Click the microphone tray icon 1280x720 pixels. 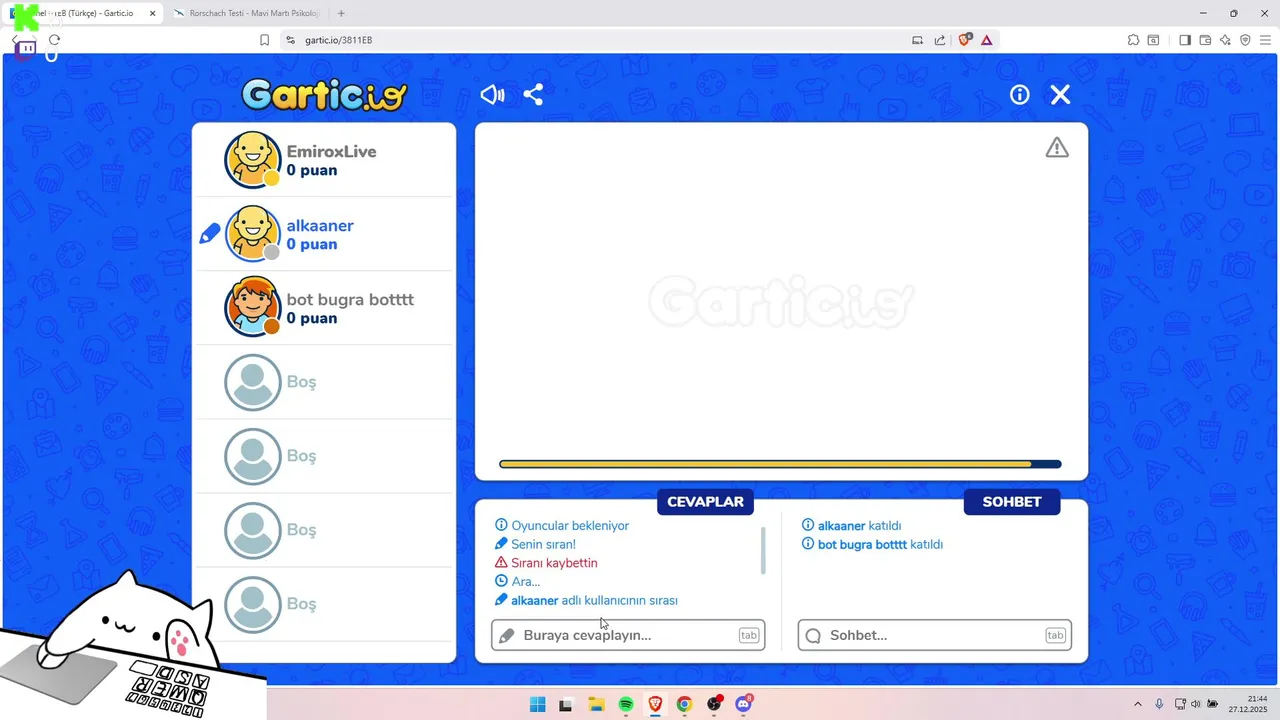click(1159, 704)
